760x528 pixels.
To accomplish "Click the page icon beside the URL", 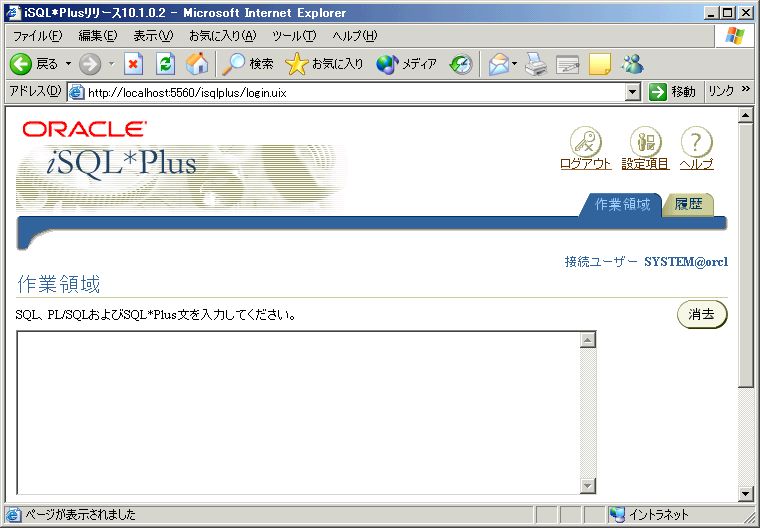I will click(77, 92).
